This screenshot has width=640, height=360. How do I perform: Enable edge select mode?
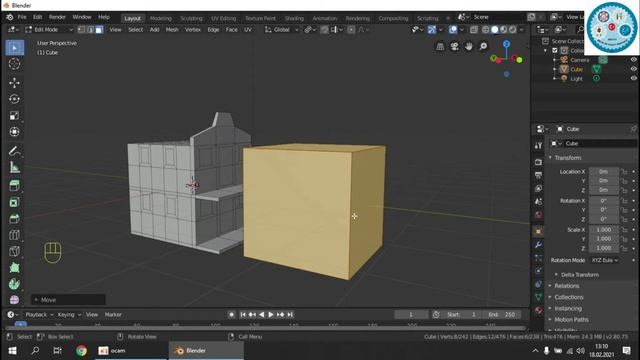[90, 29]
